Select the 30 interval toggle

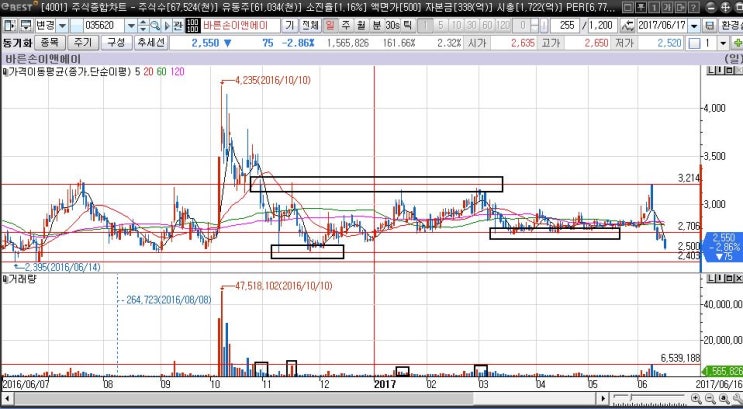coord(472,25)
